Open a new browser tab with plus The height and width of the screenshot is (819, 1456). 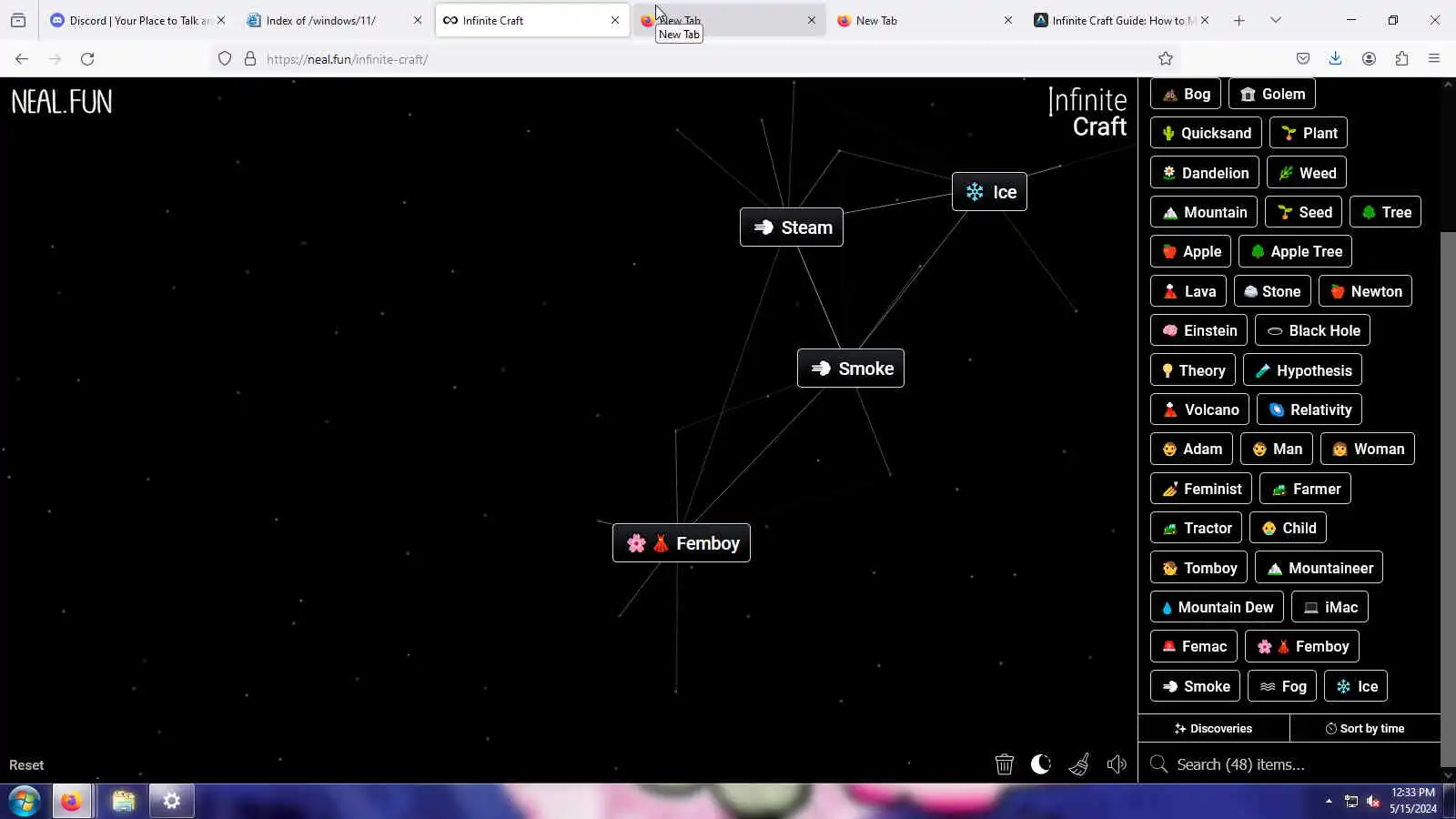click(1239, 20)
